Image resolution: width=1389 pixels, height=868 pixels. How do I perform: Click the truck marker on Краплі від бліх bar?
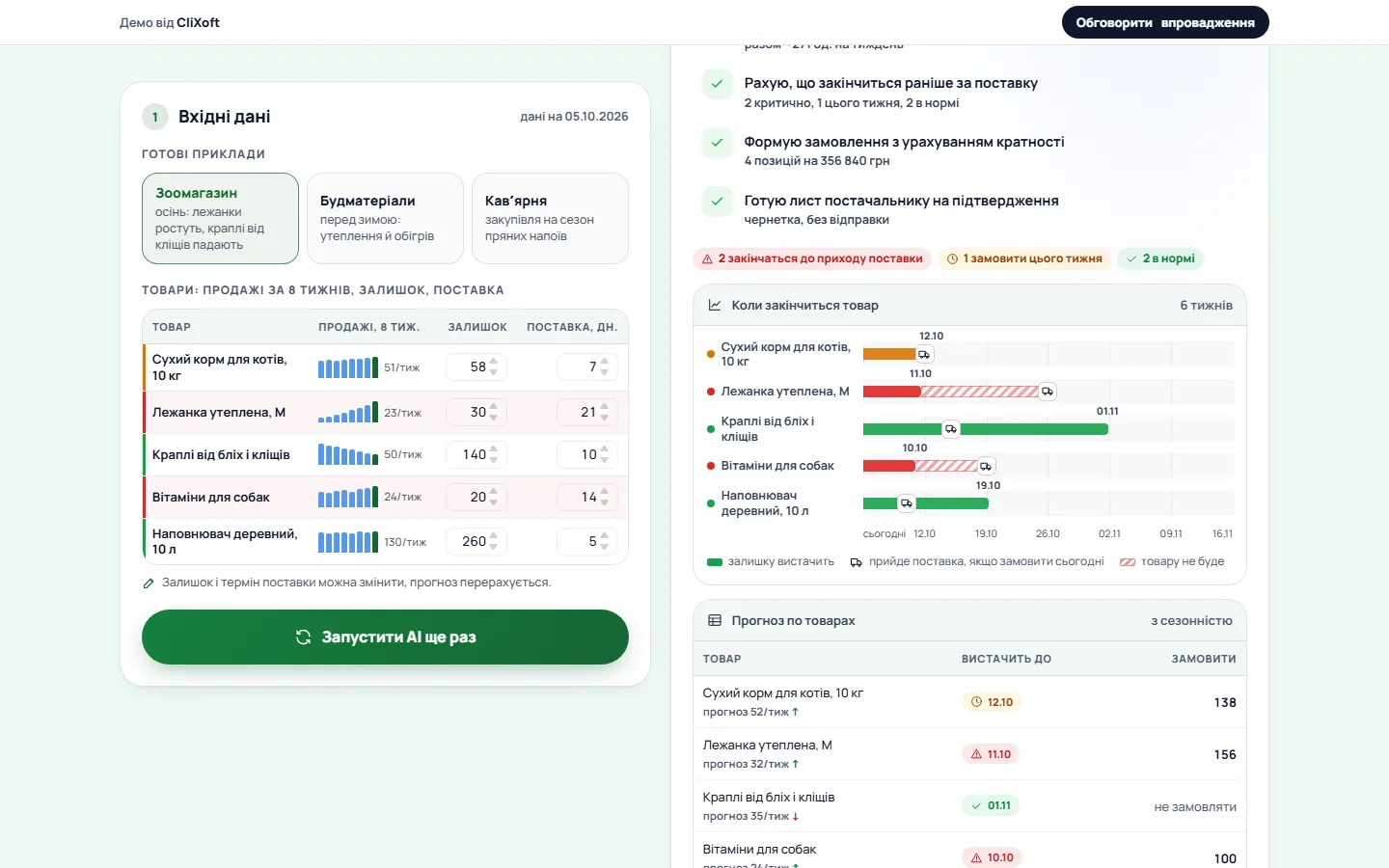pyautogui.click(x=951, y=429)
